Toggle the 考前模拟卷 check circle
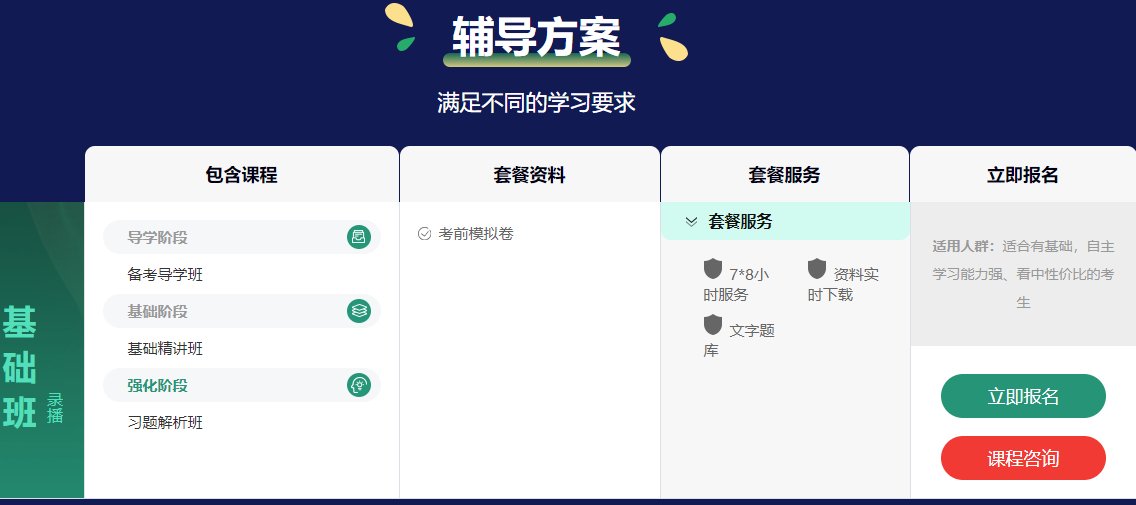The image size is (1136, 505). pyautogui.click(x=425, y=234)
